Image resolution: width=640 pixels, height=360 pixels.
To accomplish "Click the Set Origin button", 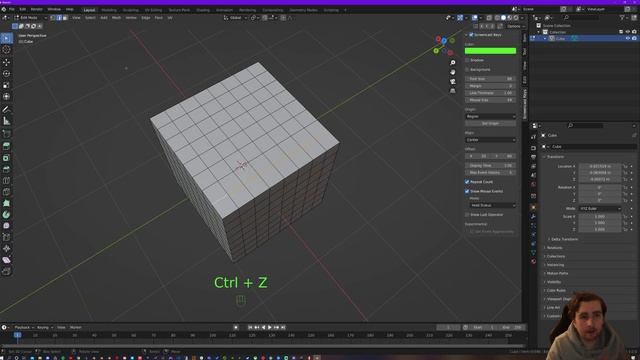I will (x=490, y=123).
